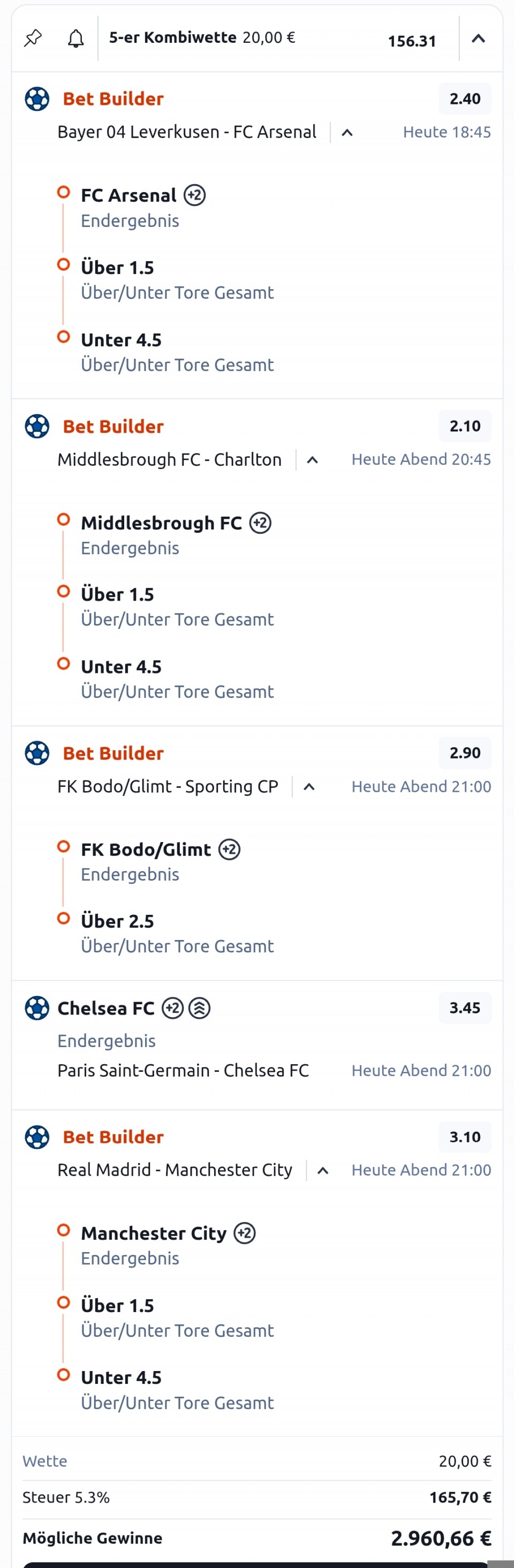The image size is (514, 1568).
Task: Click the +2 badge next to FK Bodo/Glimt
Action: pos(230,850)
